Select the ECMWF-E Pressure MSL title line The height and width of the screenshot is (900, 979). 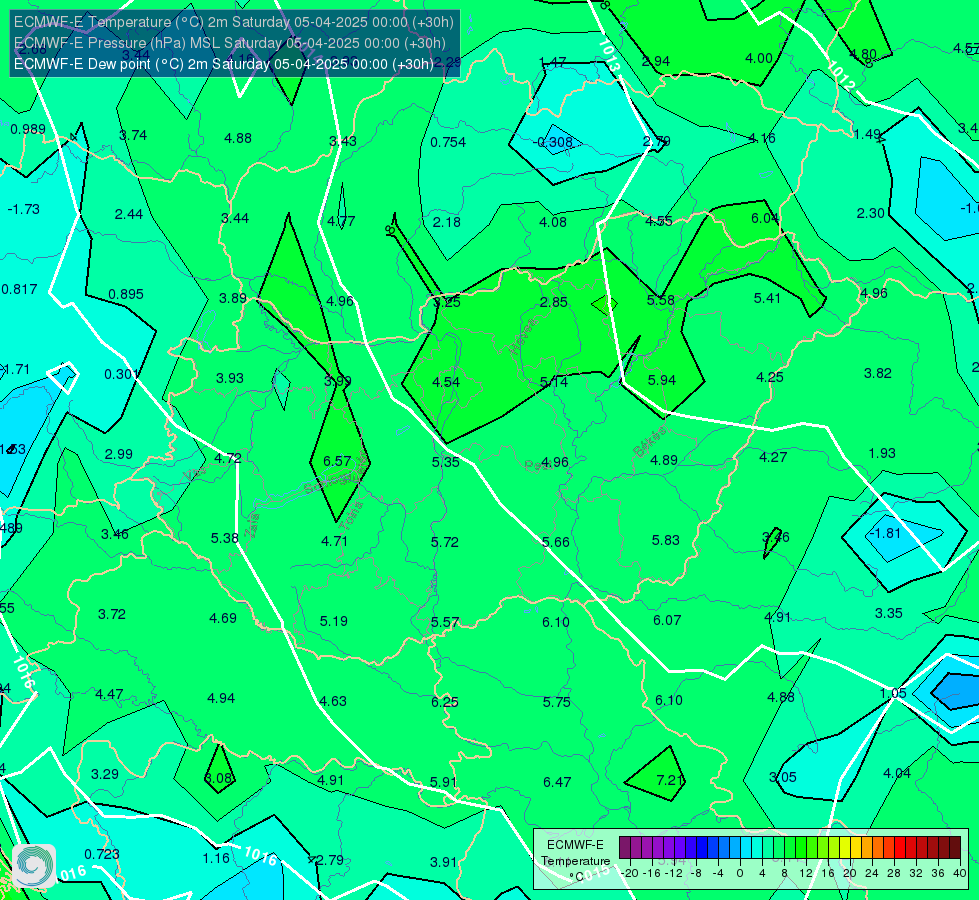click(230, 43)
